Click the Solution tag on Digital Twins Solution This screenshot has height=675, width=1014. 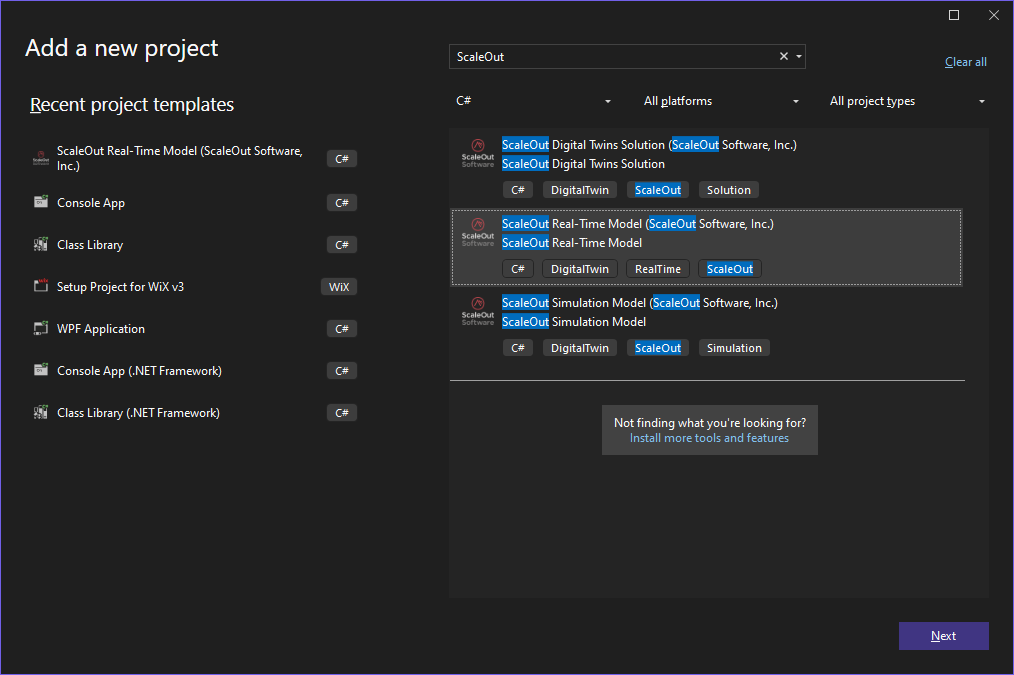click(729, 190)
